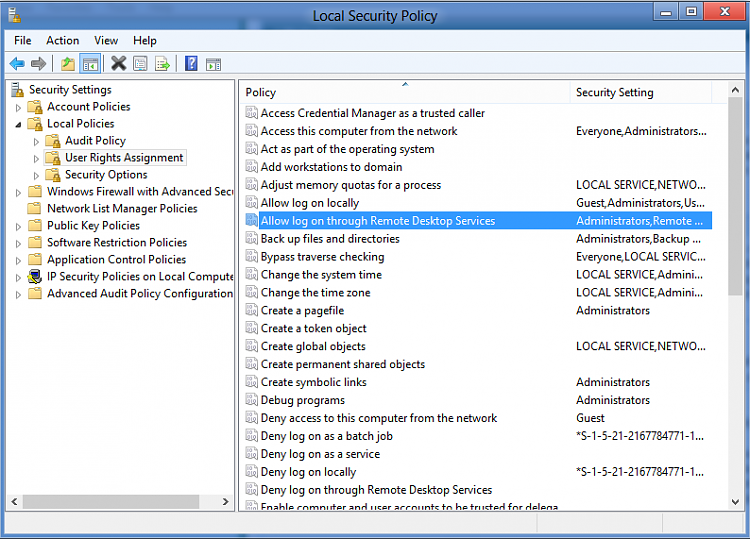Click the policy list vertical scrollbar thumb

(735, 197)
